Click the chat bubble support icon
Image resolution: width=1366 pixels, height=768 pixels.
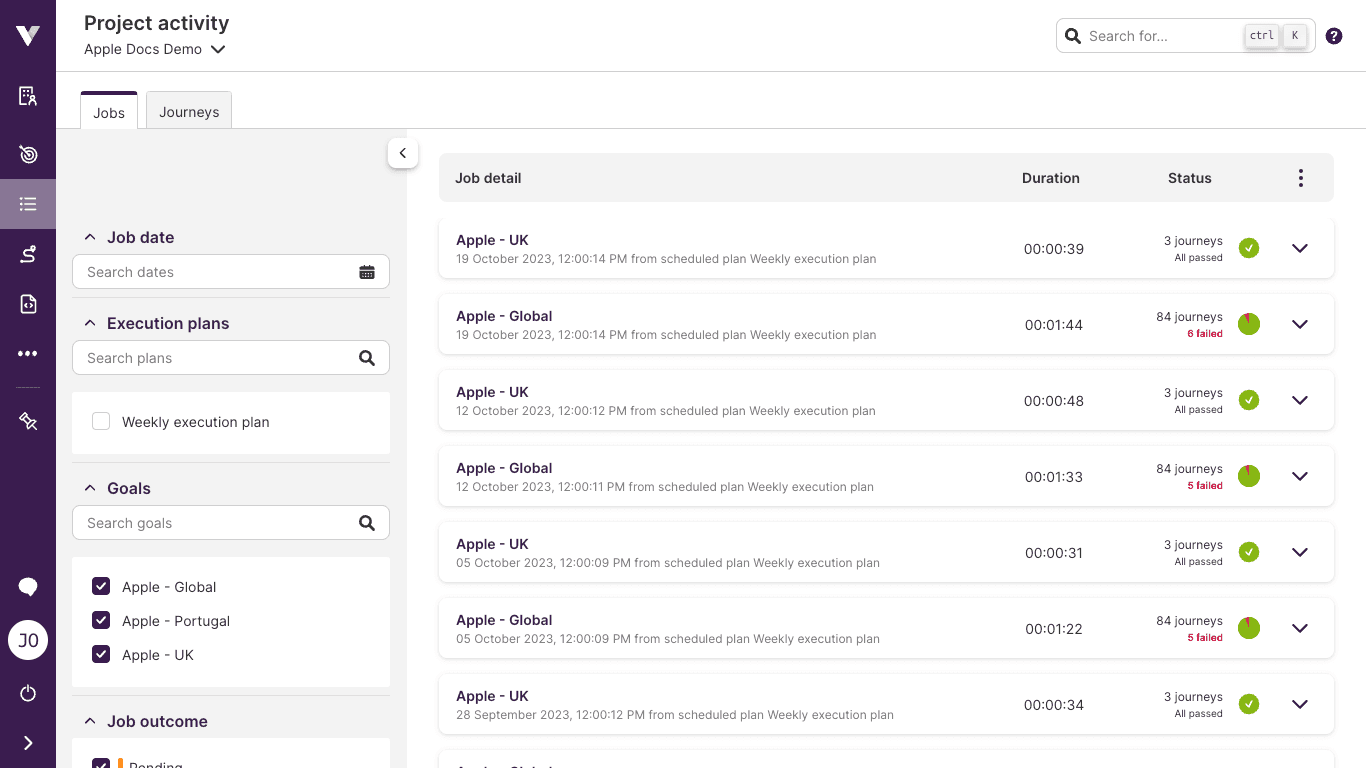27,586
